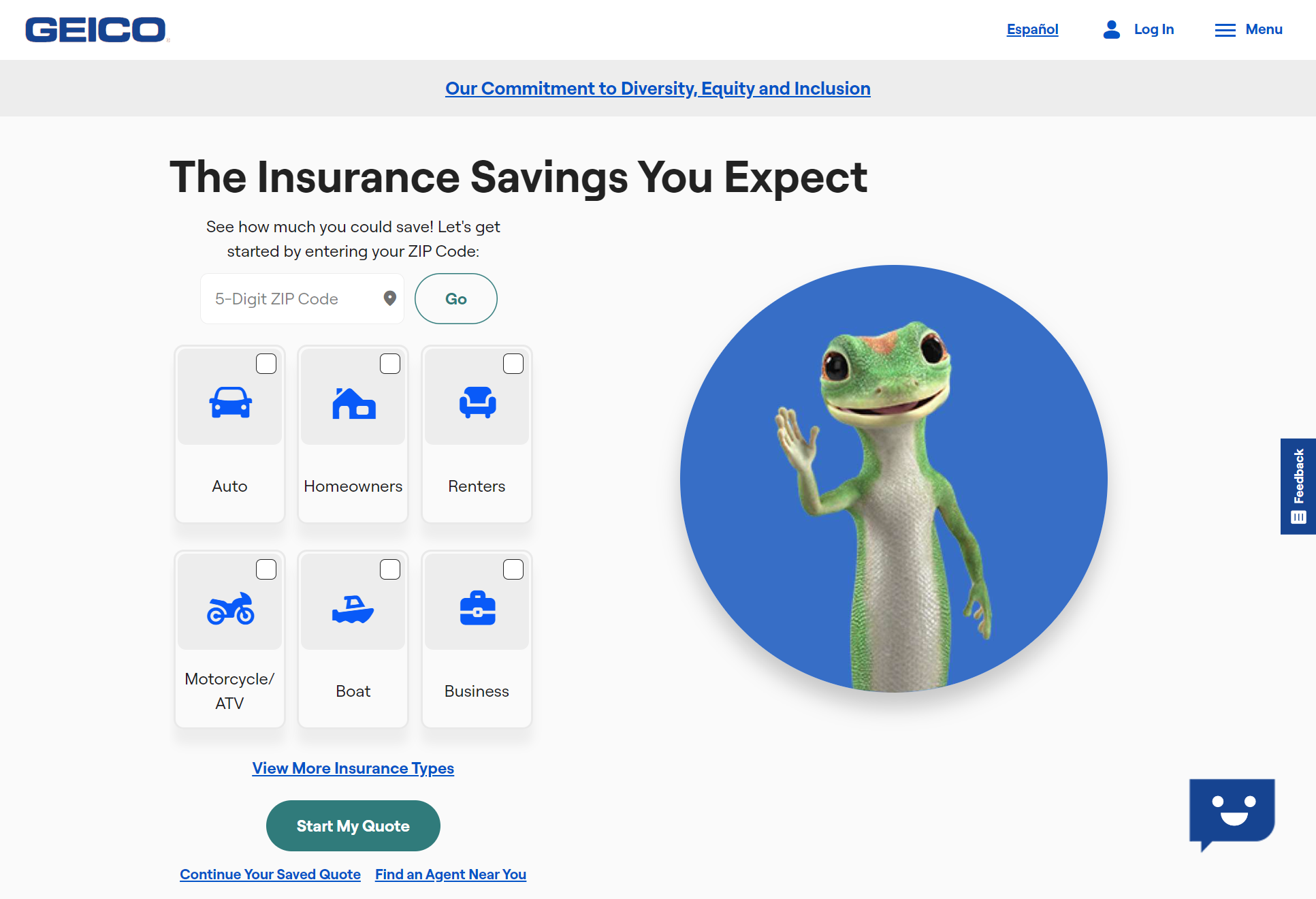Image resolution: width=1316 pixels, height=899 pixels.
Task: Click the Start My Quote button
Action: (352, 826)
